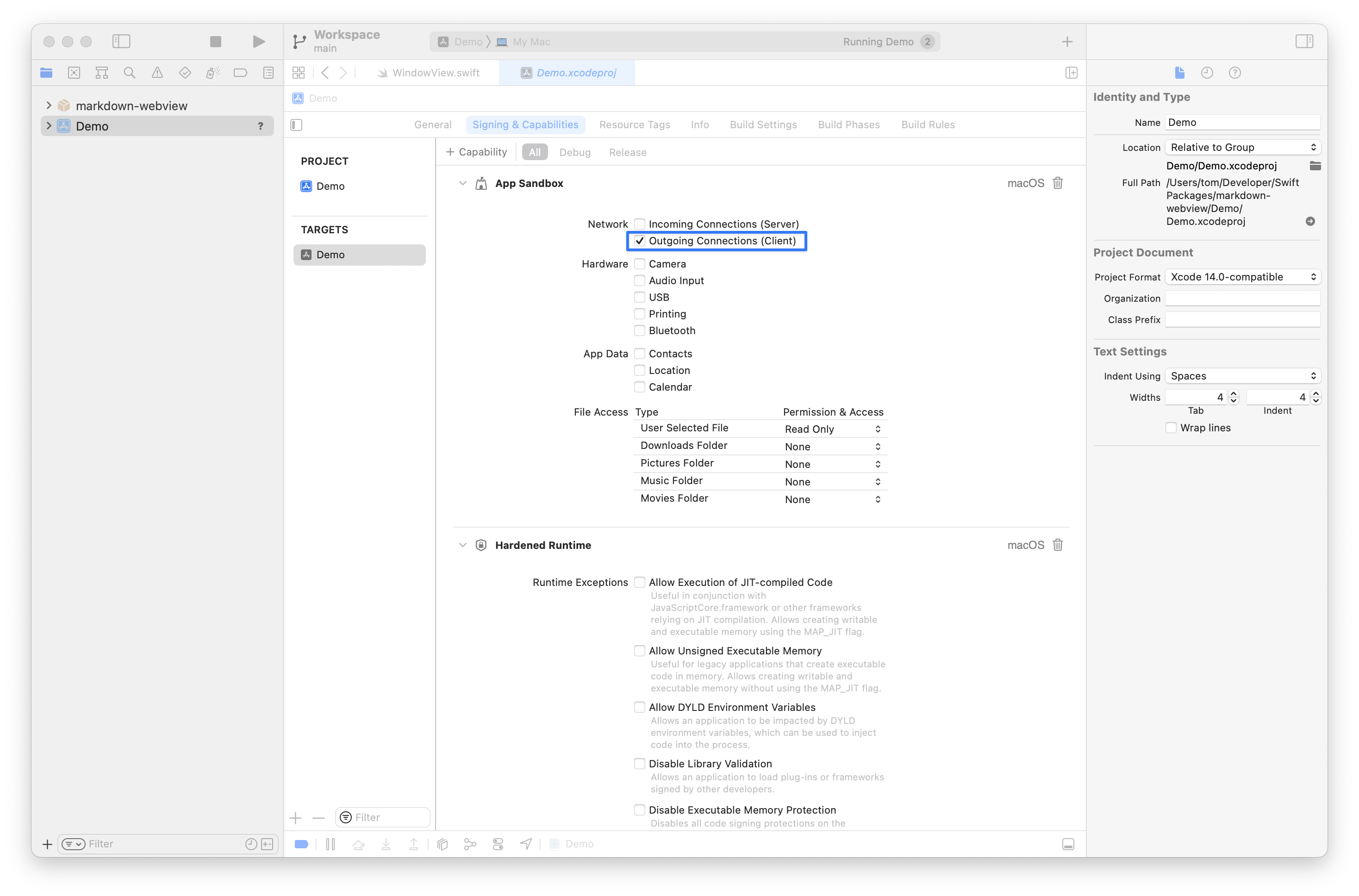Delete App Sandbox capability with trash icon
This screenshot has width=1359, height=896.
tap(1057, 183)
